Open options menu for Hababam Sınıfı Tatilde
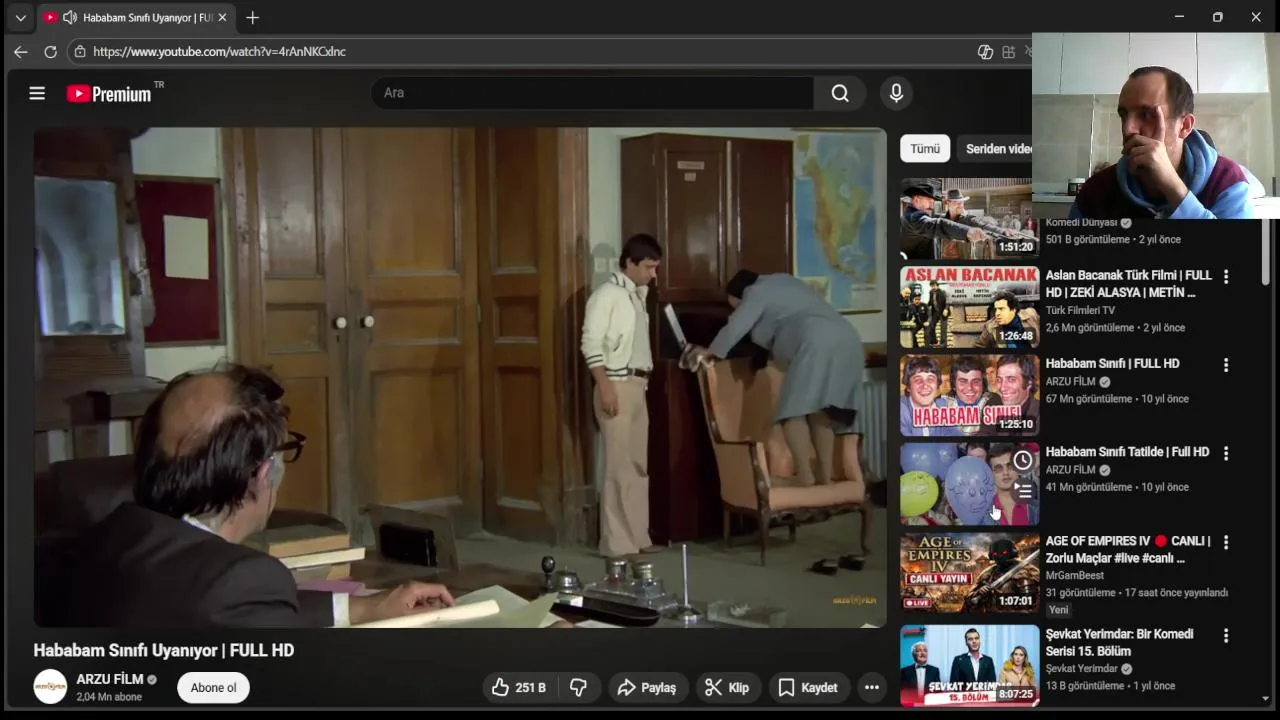 coord(1225,453)
